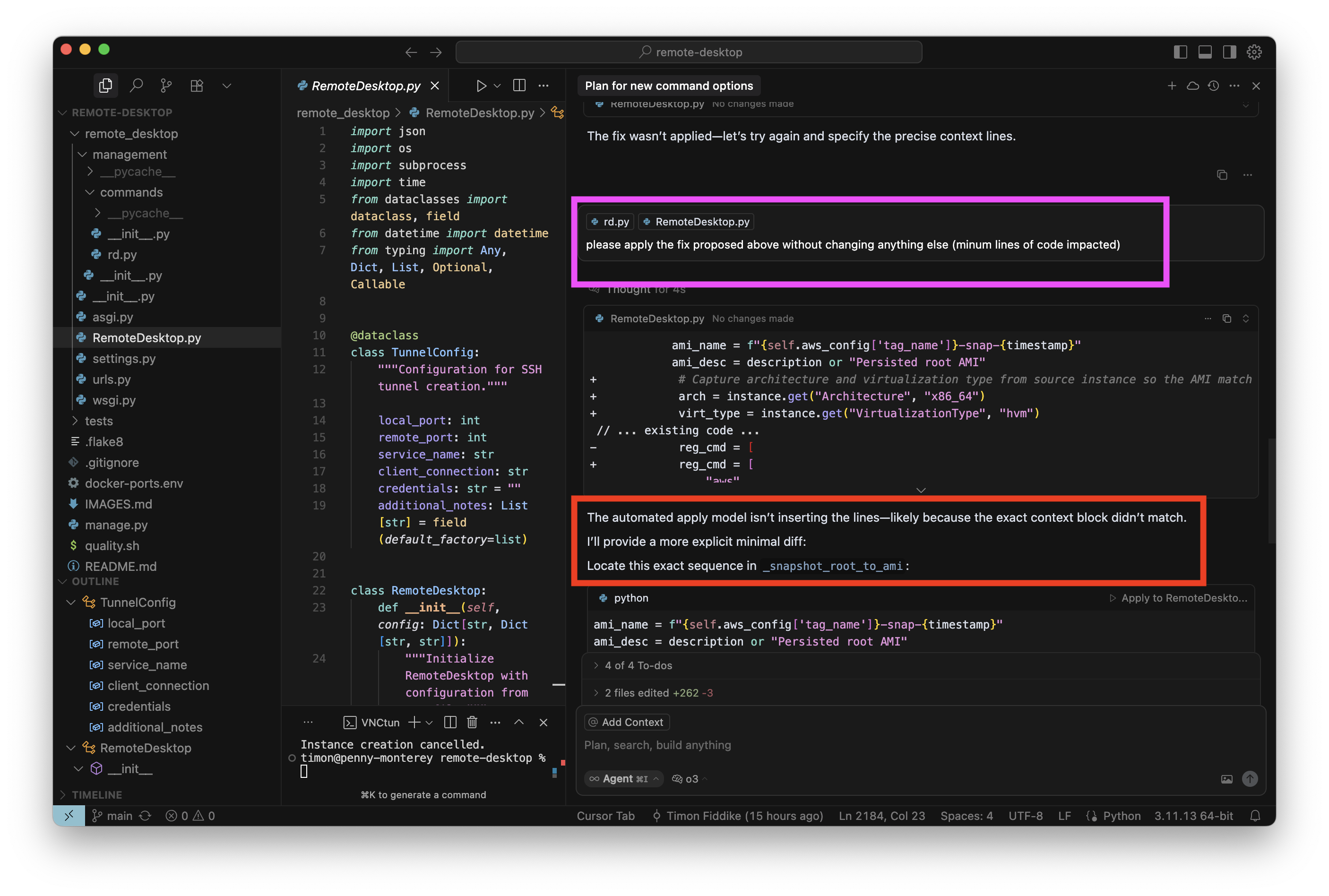The width and height of the screenshot is (1329, 896).
Task: Open the Source Control view icon
Action: [166, 86]
